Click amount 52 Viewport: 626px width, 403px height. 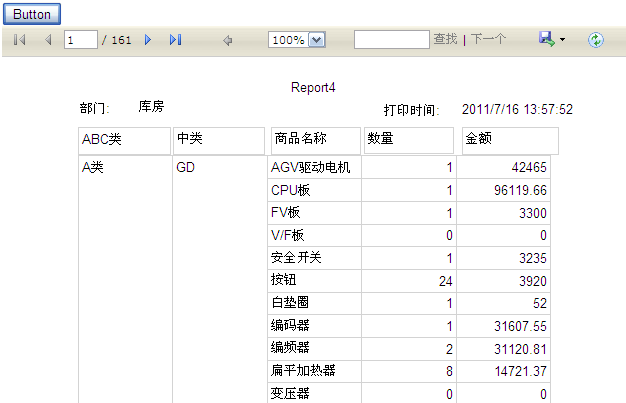[540, 303]
